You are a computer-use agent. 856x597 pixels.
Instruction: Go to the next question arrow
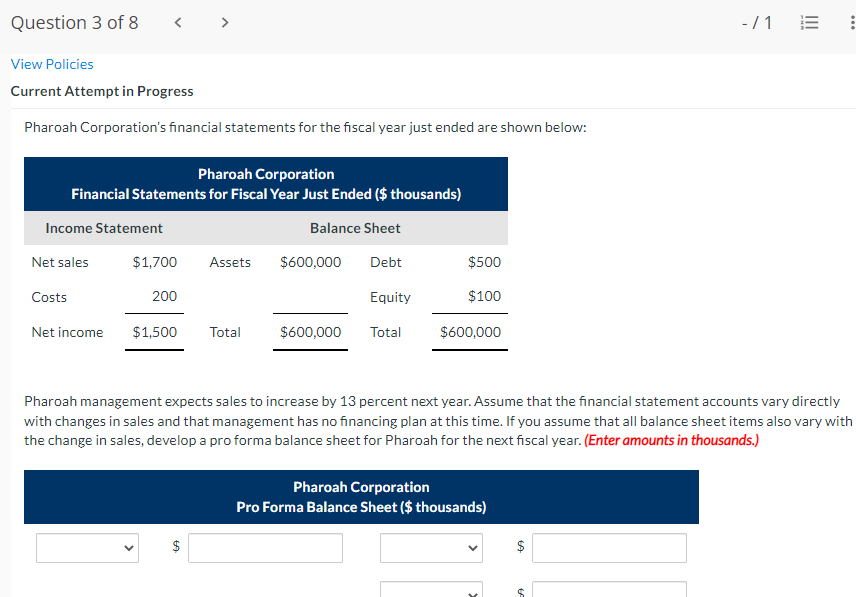click(224, 22)
